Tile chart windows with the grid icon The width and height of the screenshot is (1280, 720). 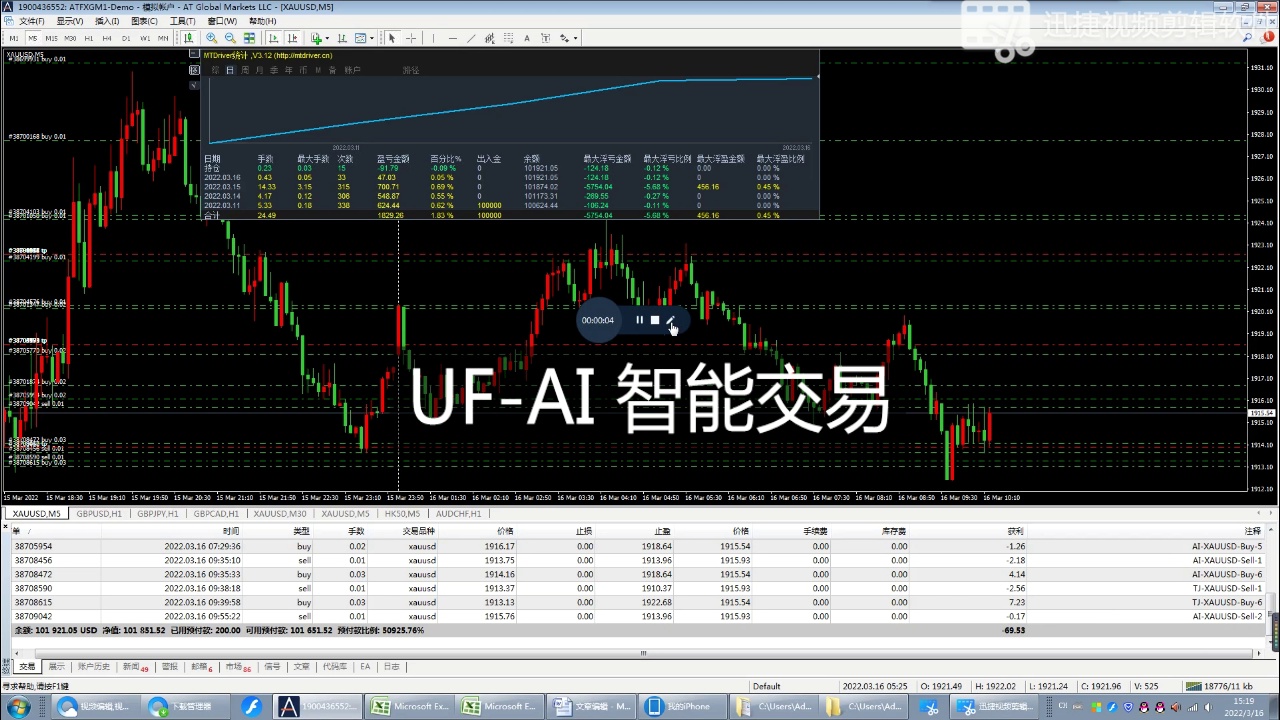click(249, 38)
